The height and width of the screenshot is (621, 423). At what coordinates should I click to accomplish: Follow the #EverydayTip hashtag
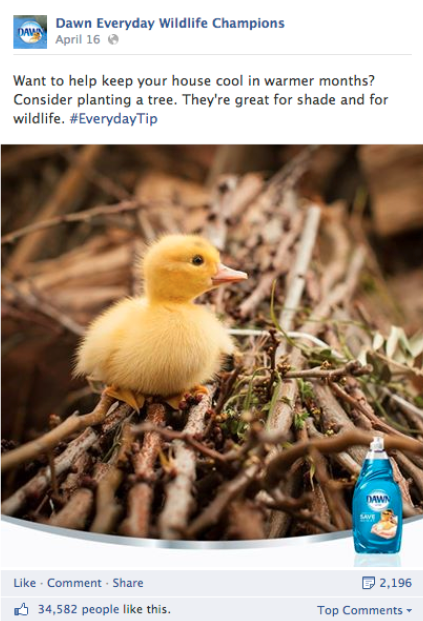(x=114, y=118)
